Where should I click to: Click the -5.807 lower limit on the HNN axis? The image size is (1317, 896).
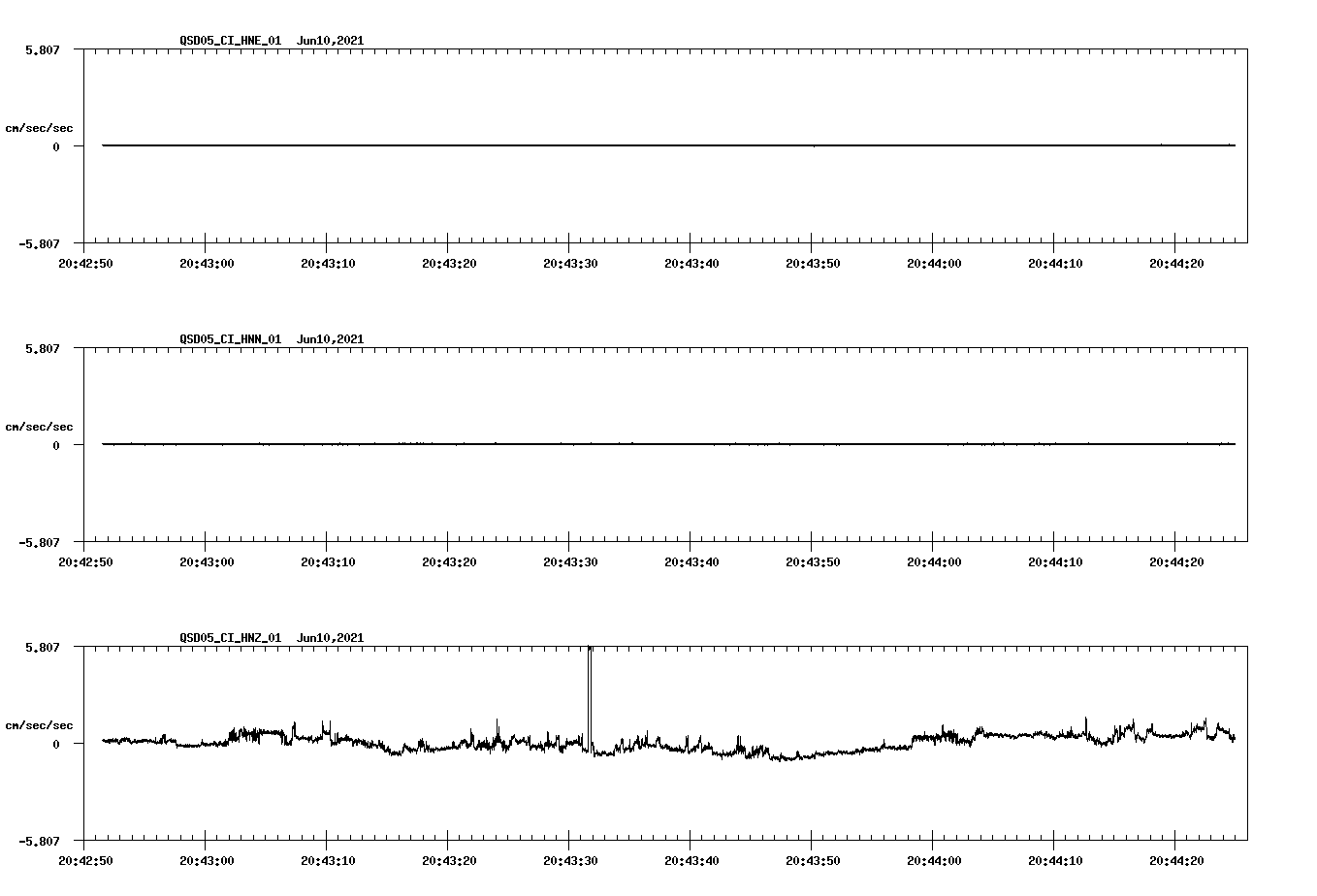point(40,542)
